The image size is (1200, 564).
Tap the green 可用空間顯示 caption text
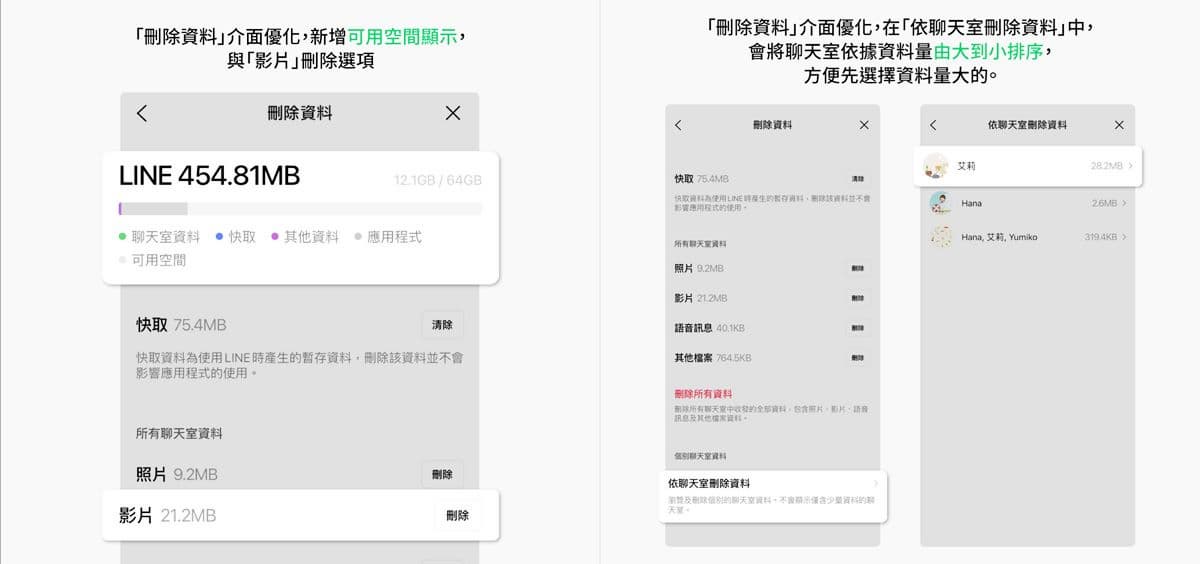(402, 38)
